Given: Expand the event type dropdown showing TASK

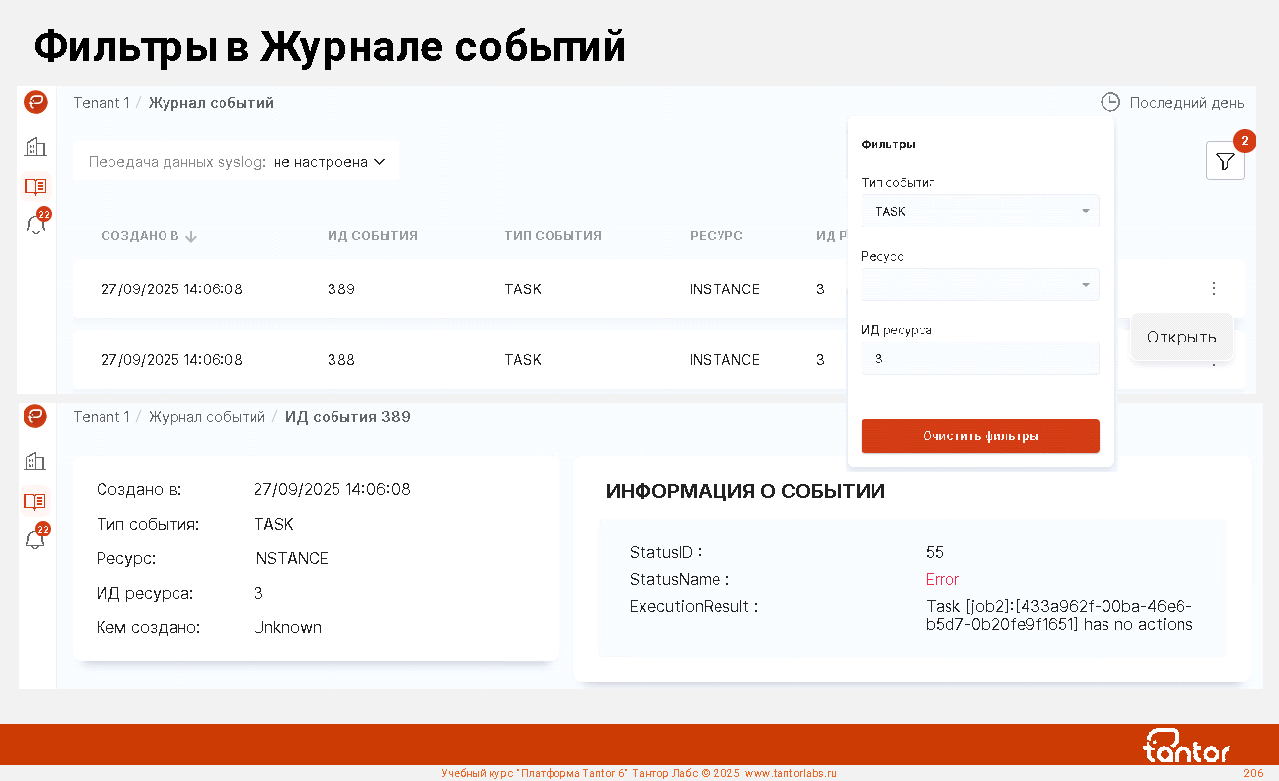Looking at the screenshot, I should pos(980,212).
